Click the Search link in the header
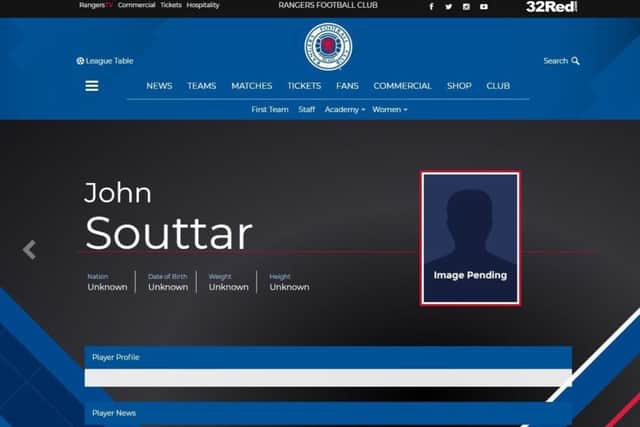This screenshot has height=427, width=640. coord(561,61)
